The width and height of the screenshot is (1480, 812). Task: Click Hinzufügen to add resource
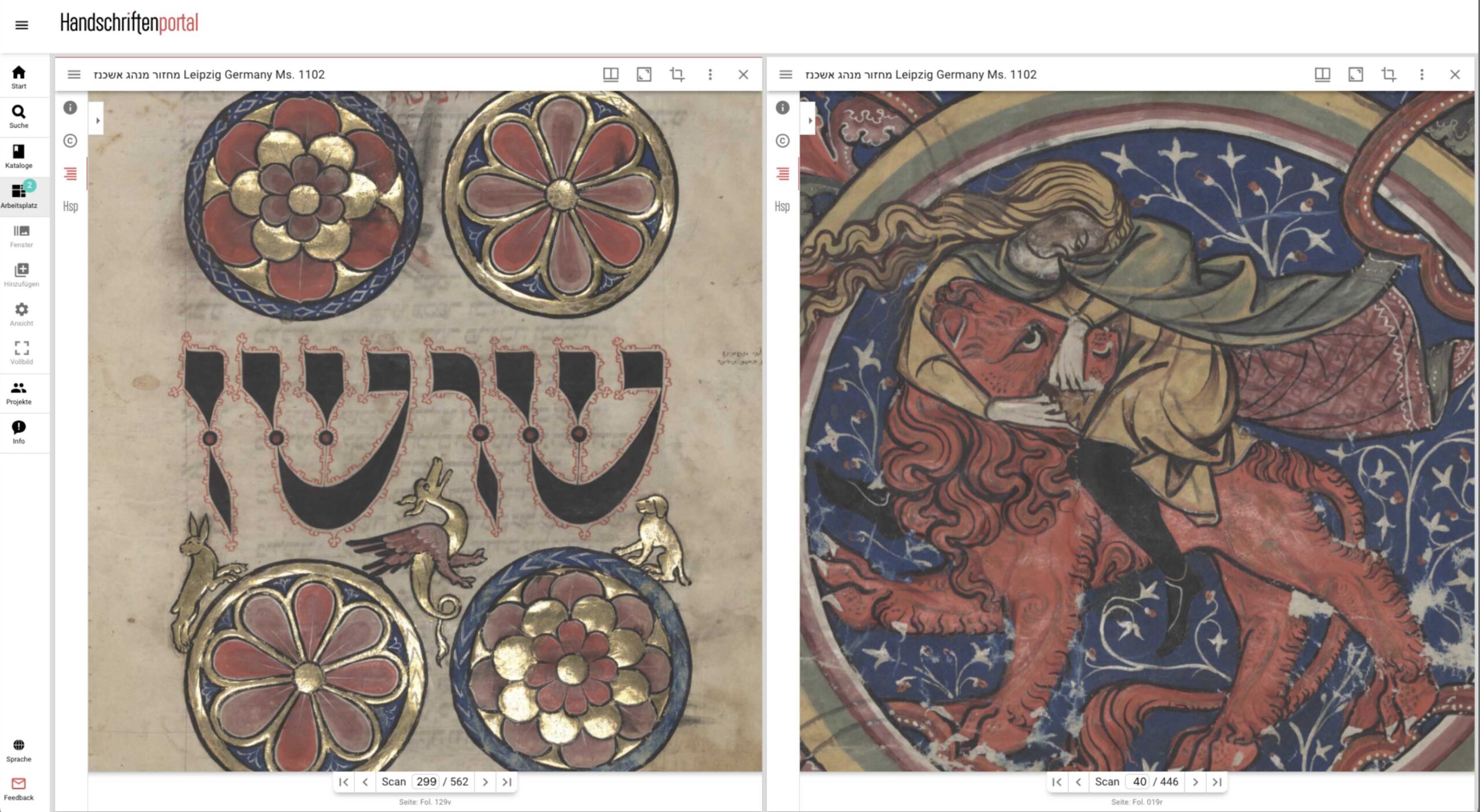[x=21, y=275]
